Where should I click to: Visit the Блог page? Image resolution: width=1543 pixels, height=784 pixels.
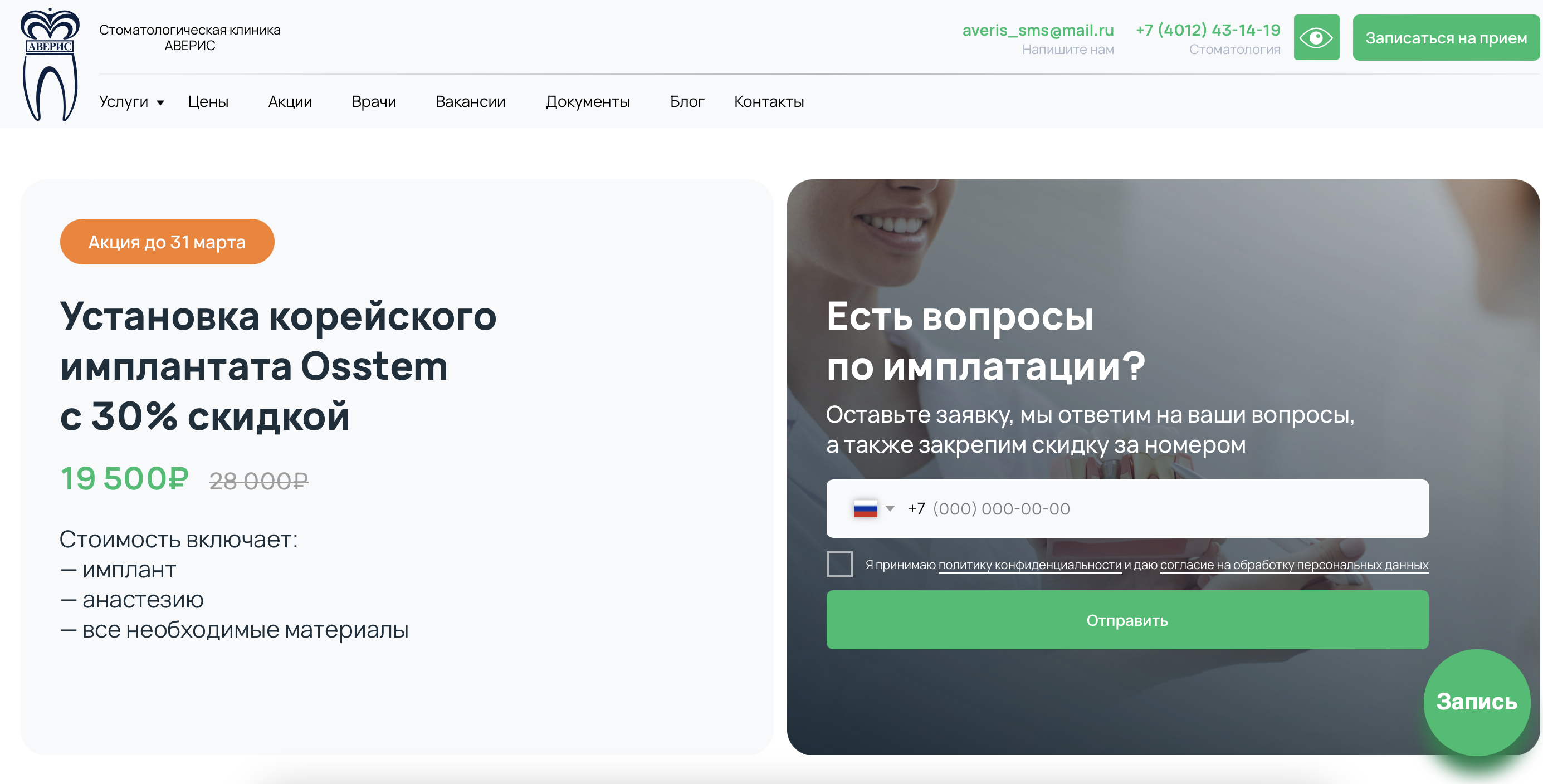coord(686,102)
